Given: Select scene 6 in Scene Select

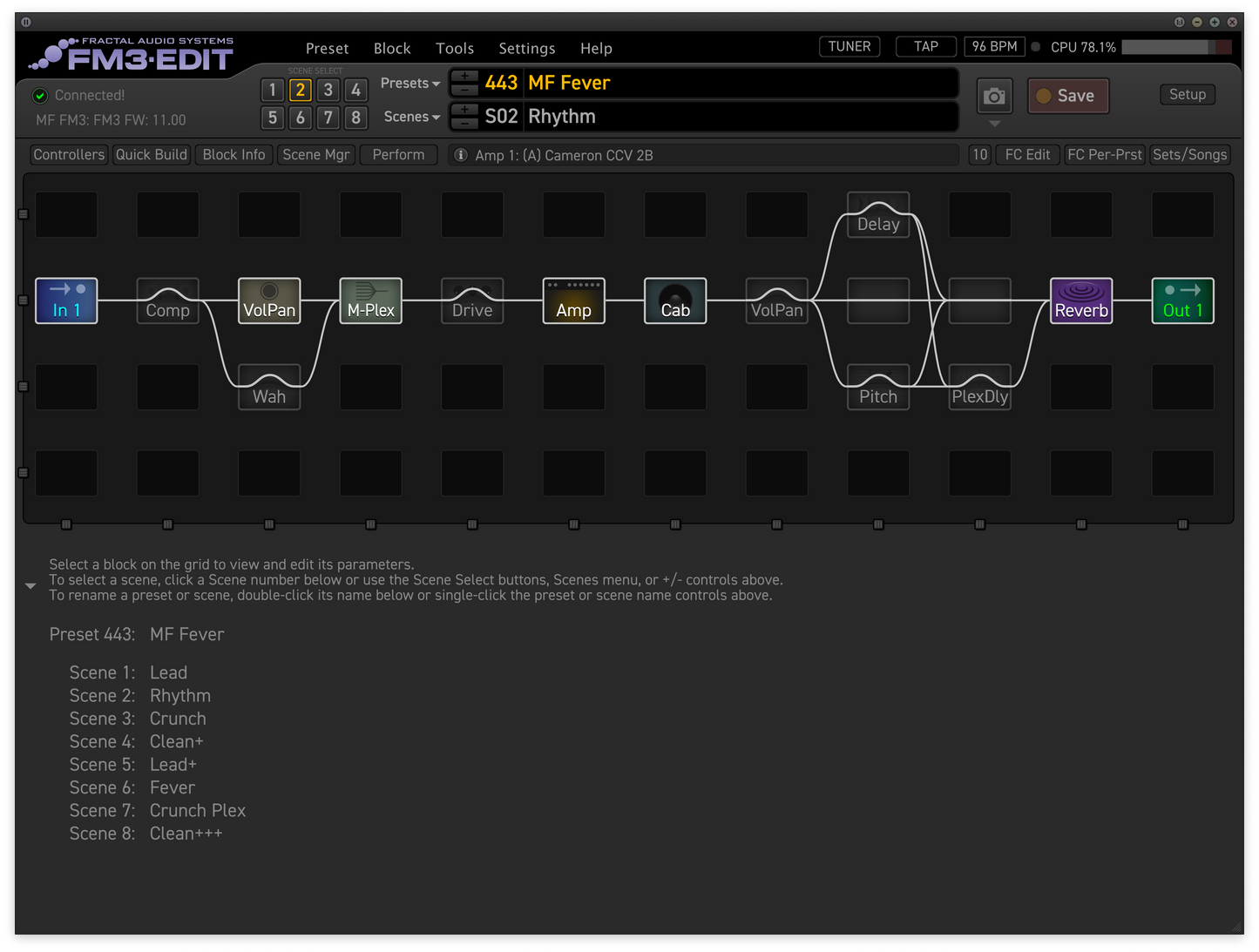Looking at the screenshot, I should (300, 118).
